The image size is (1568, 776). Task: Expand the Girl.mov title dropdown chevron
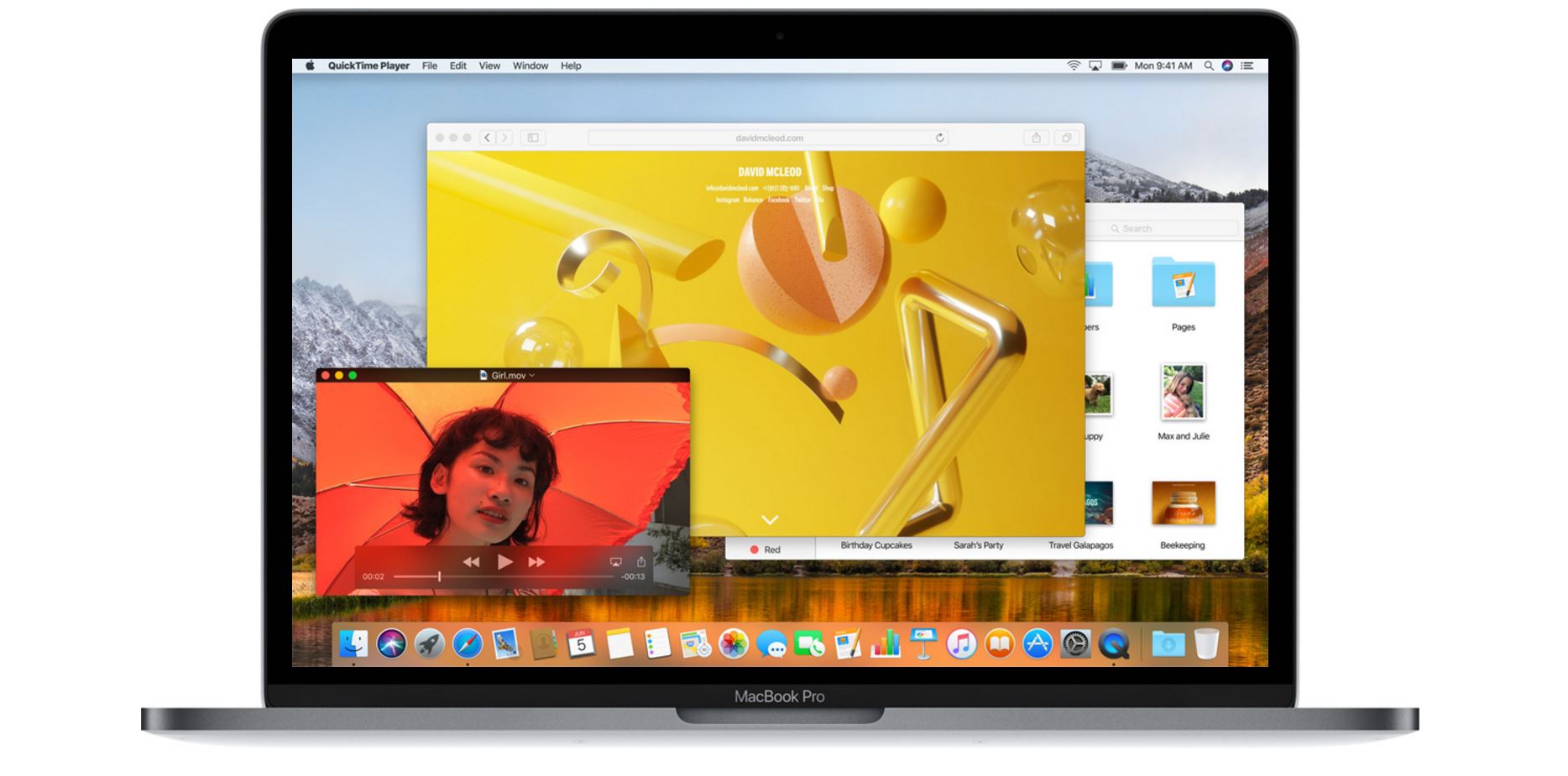(x=531, y=376)
